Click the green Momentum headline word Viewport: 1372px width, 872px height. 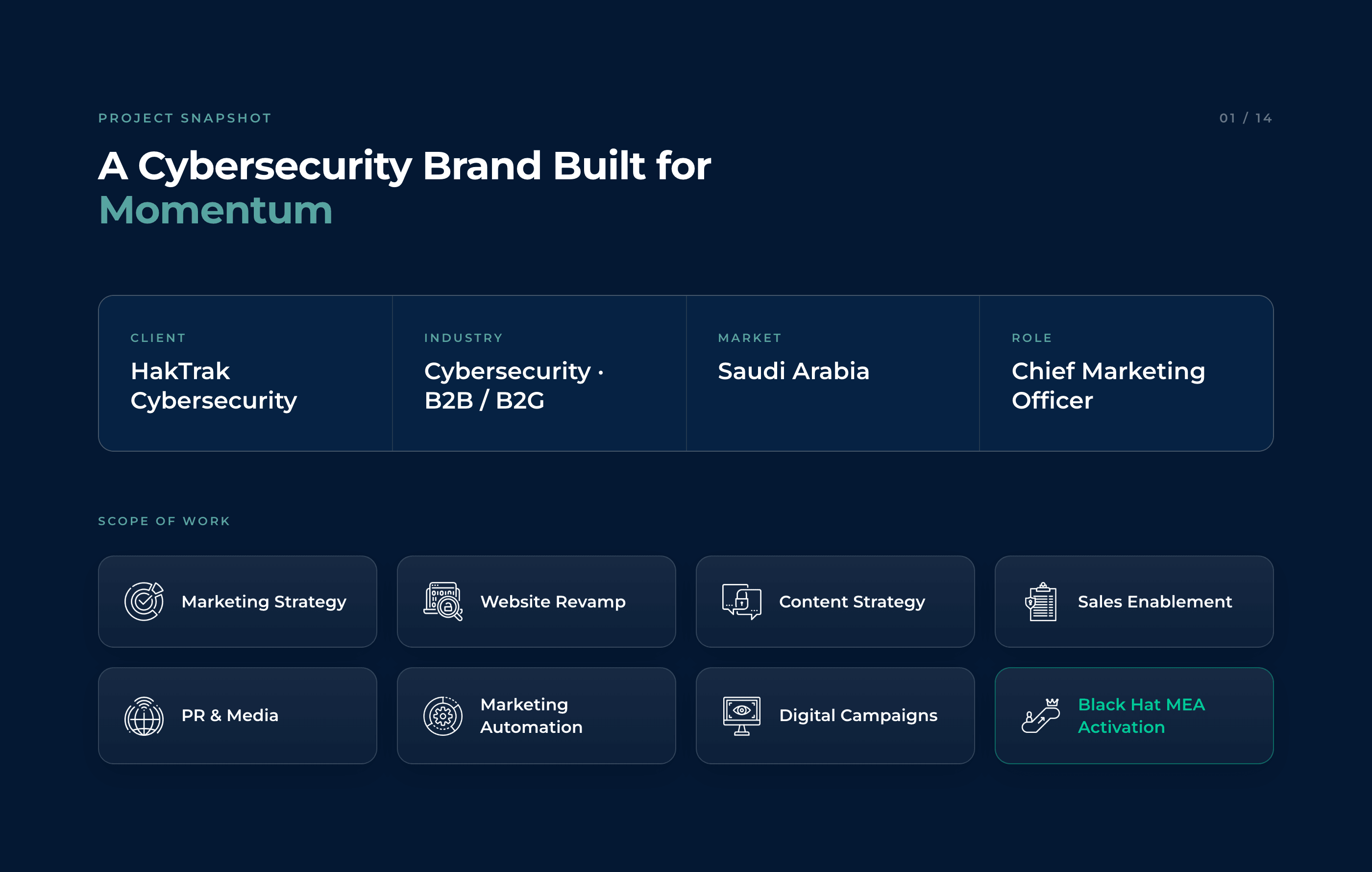pos(216,210)
